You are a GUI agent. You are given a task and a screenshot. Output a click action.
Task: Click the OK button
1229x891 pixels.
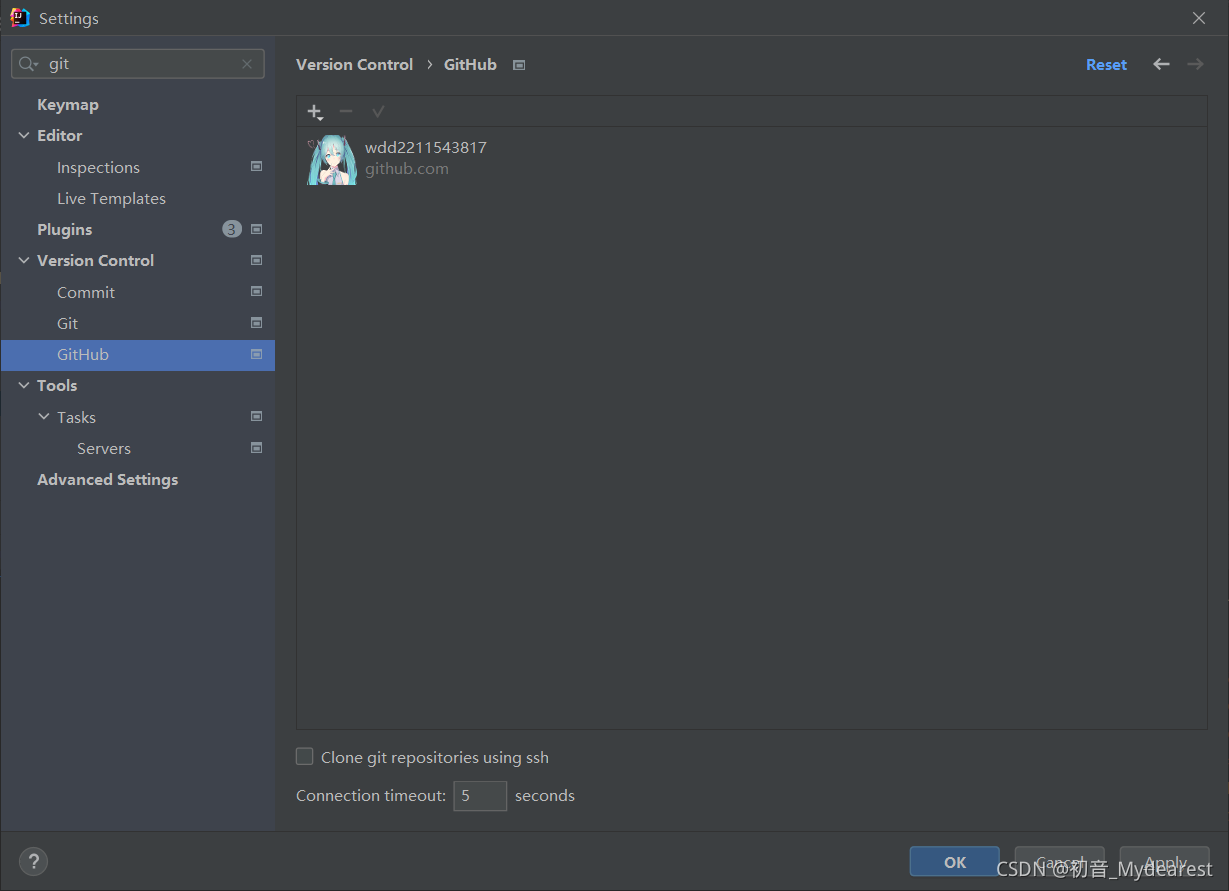click(x=955, y=862)
